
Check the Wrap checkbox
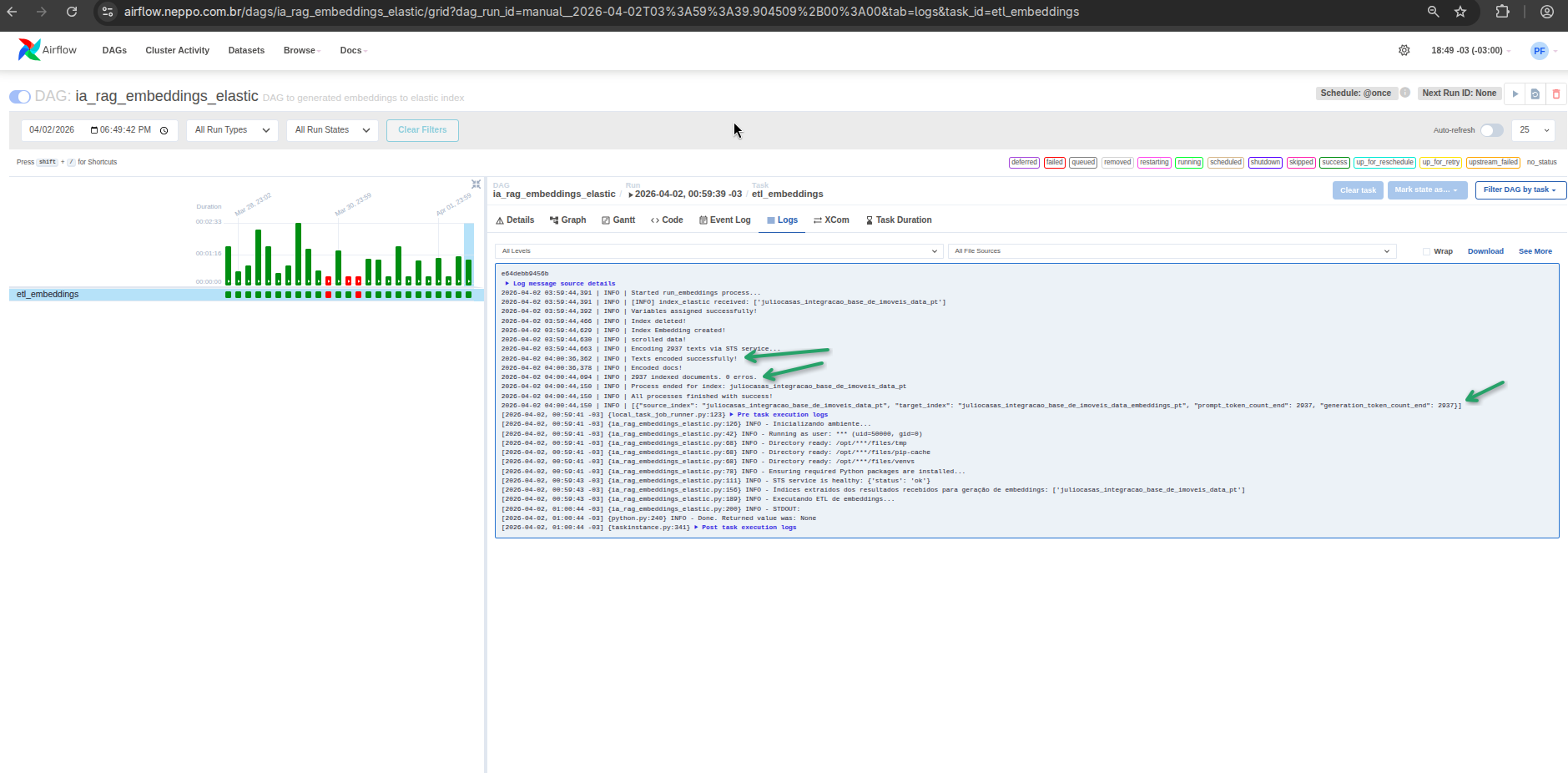tap(1426, 251)
